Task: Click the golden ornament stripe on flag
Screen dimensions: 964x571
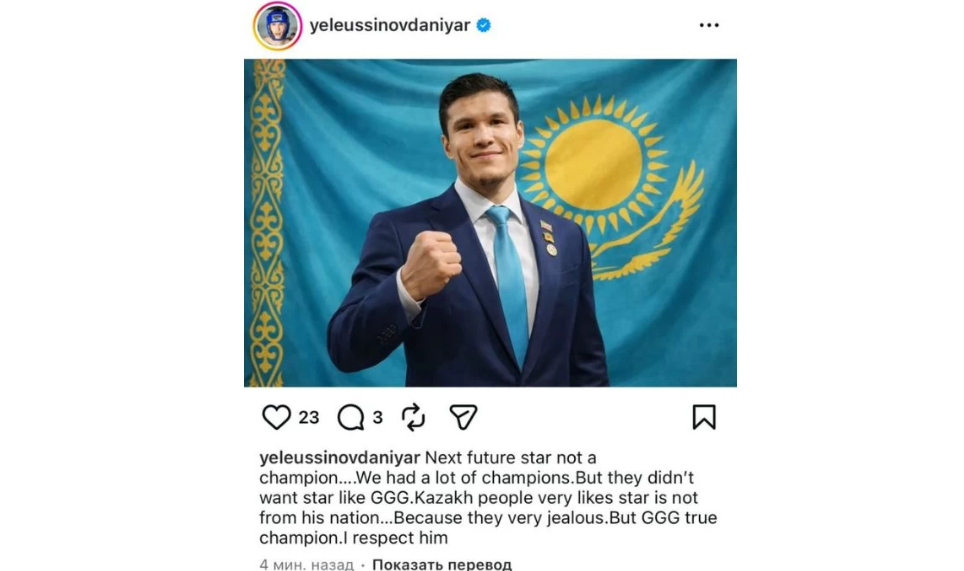Action: point(266,222)
